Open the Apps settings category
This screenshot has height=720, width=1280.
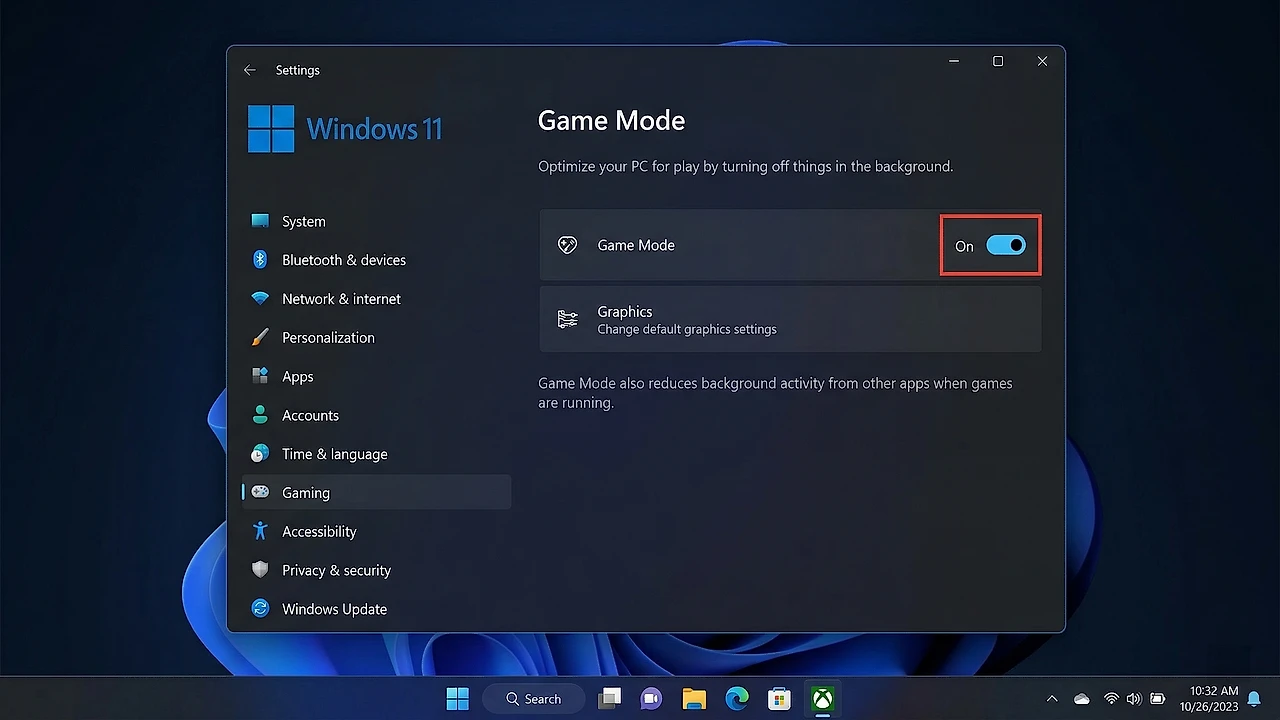point(297,377)
